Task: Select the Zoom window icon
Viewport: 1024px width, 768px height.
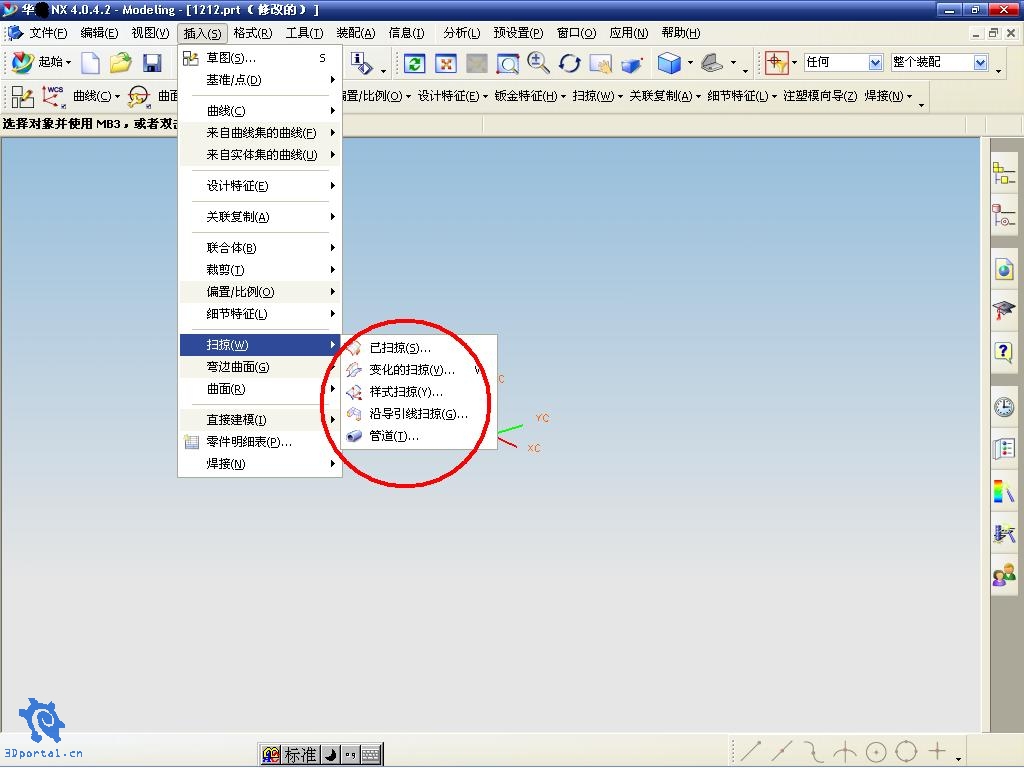Action: click(x=507, y=63)
